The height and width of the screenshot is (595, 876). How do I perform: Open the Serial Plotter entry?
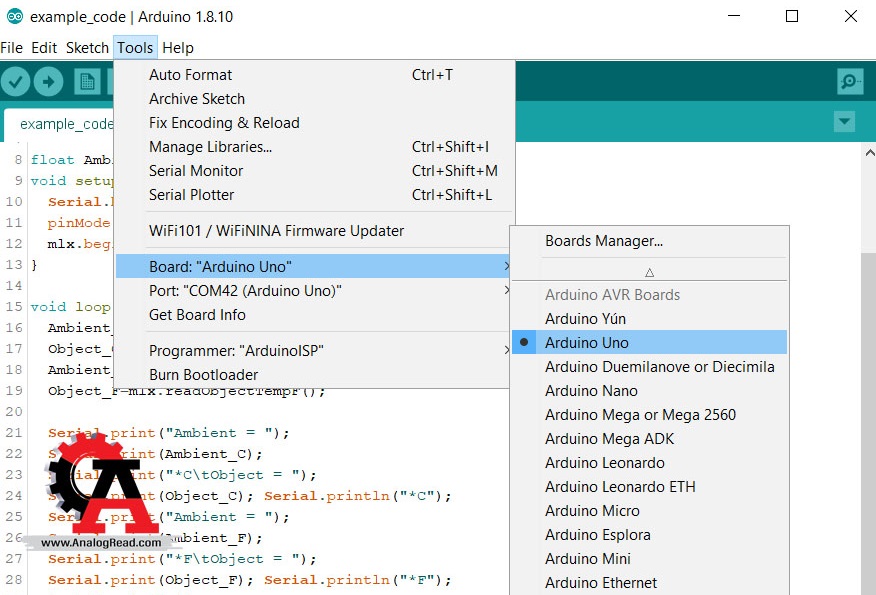tap(313, 195)
